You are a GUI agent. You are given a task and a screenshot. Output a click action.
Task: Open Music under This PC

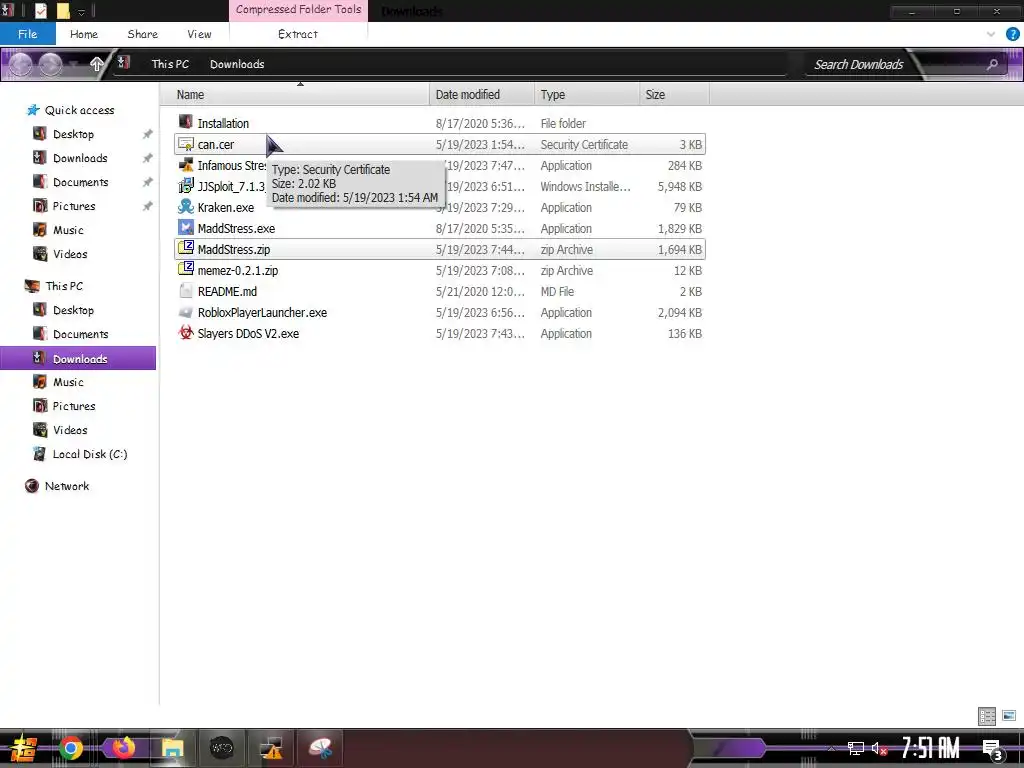(68, 382)
